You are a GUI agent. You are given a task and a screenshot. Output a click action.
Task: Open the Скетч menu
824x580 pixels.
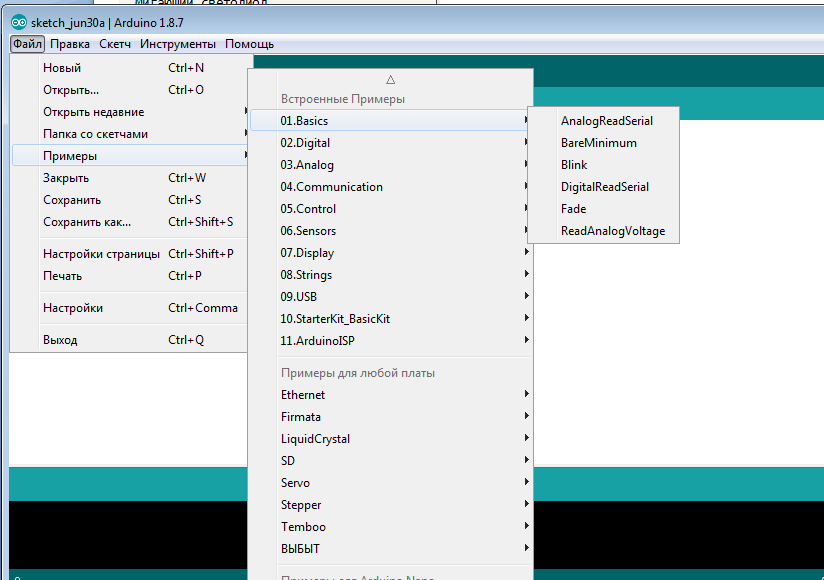click(x=115, y=44)
